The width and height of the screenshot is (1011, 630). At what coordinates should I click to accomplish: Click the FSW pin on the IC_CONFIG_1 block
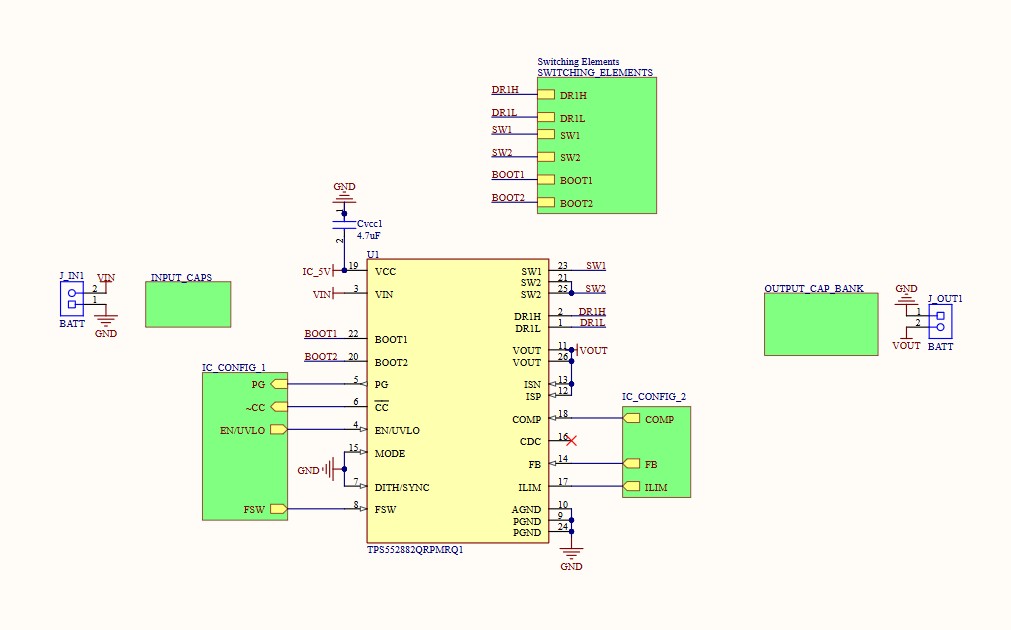[277, 509]
